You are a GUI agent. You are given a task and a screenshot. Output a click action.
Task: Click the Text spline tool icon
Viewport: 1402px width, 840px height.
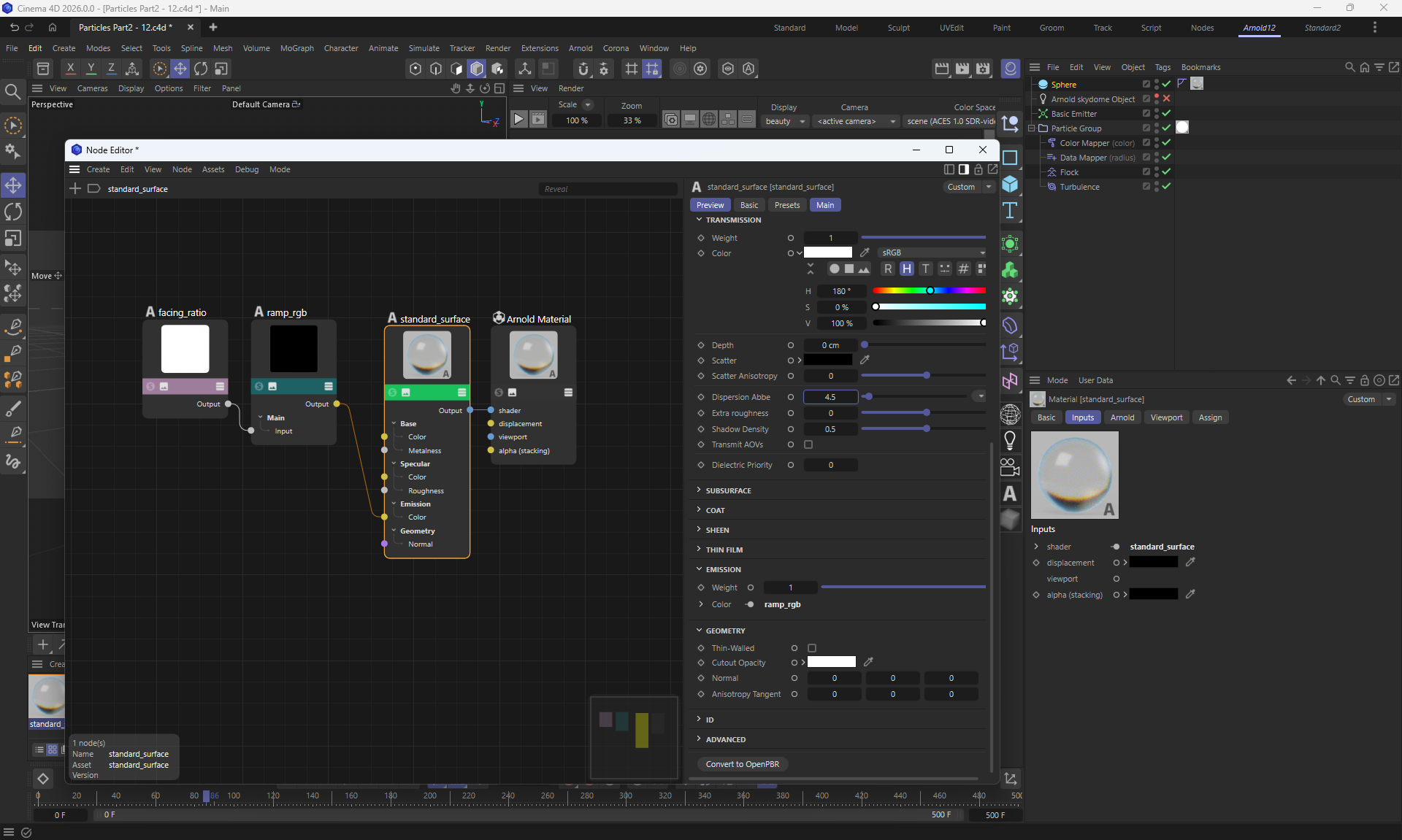click(x=1010, y=211)
